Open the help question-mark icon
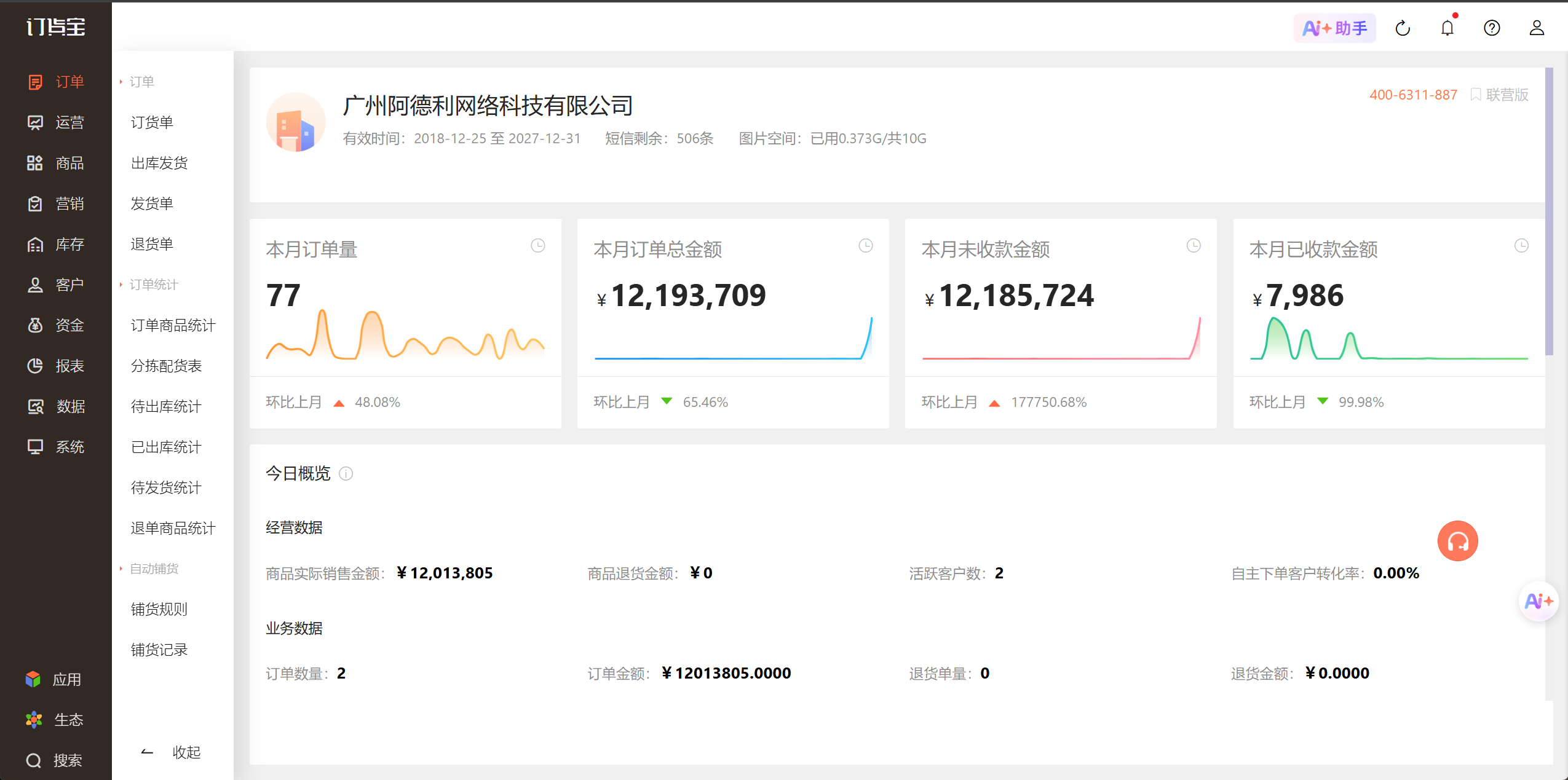 pos(1491,28)
